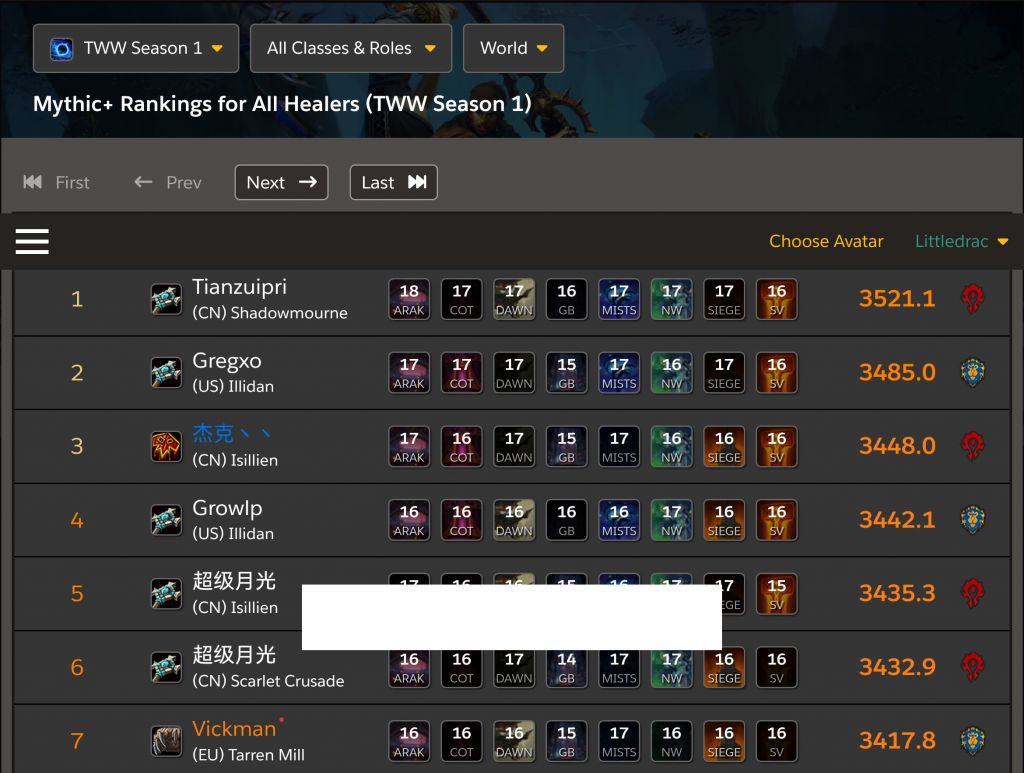Expand the TWW Season 1 dropdown
Image resolution: width=1024 pixels, height=773 pixels.
tap(136, 48)
